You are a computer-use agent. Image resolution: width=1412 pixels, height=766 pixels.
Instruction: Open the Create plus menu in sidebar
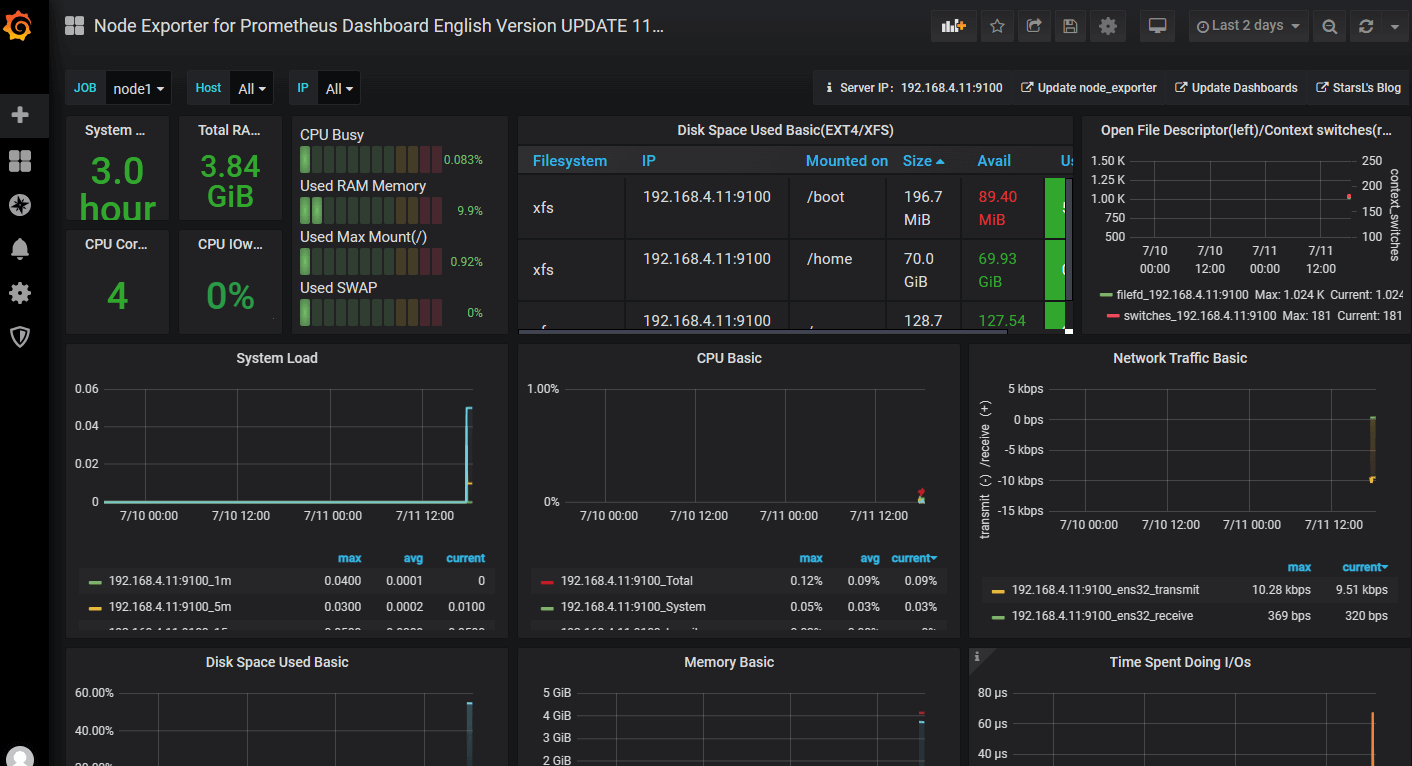tap(20, 115)
